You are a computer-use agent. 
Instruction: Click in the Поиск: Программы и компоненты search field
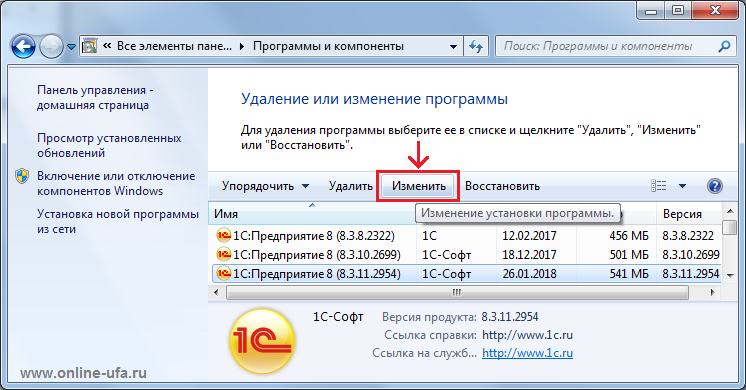tap(606, 46)
